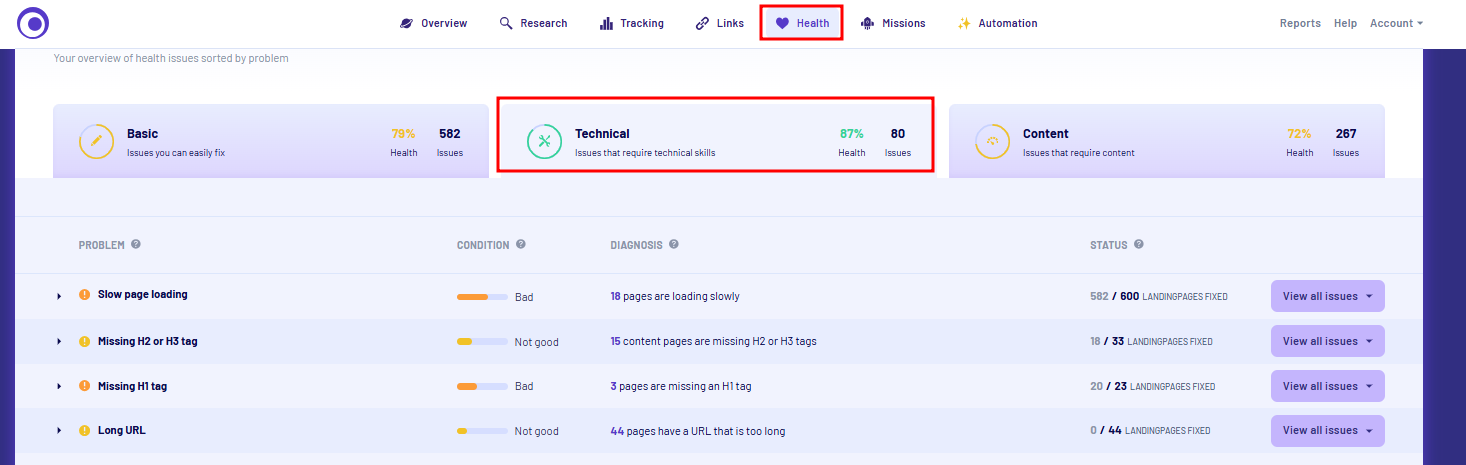Click the 582 Issues count on Basic card
Screen dimensions: 1466x465
pyautogui.click(x=450, y=133)
